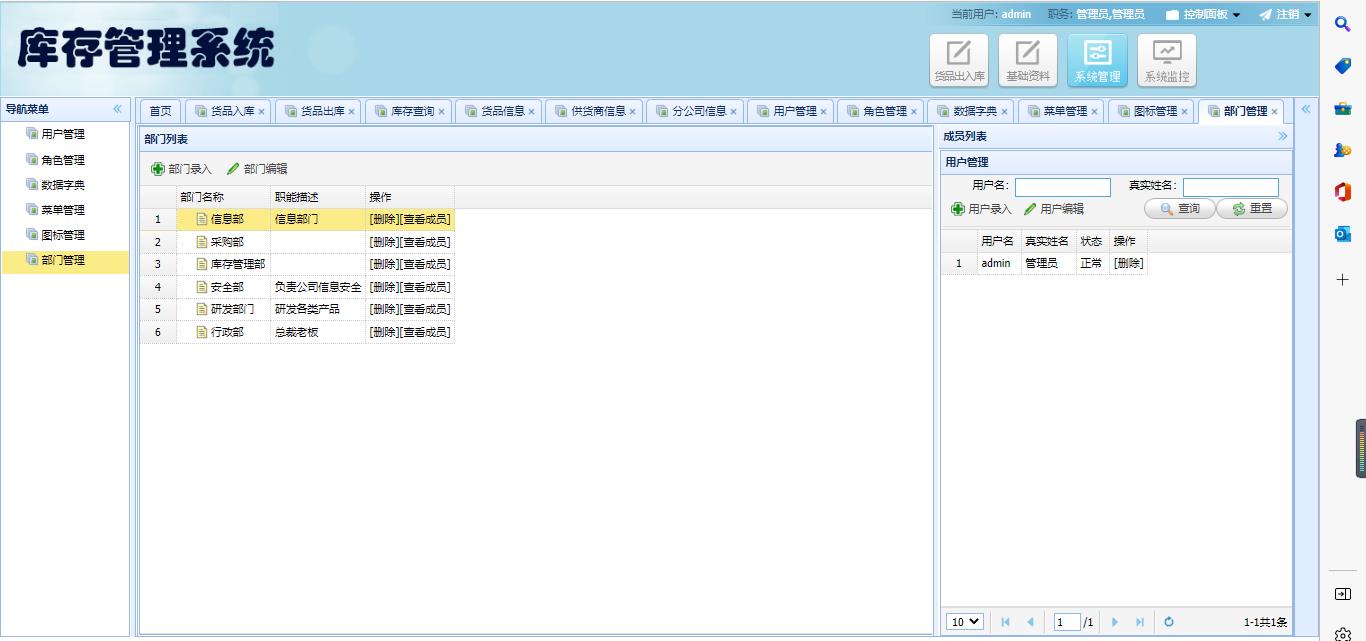
Task: Open the page size dropdown
Action: point(965,622)
